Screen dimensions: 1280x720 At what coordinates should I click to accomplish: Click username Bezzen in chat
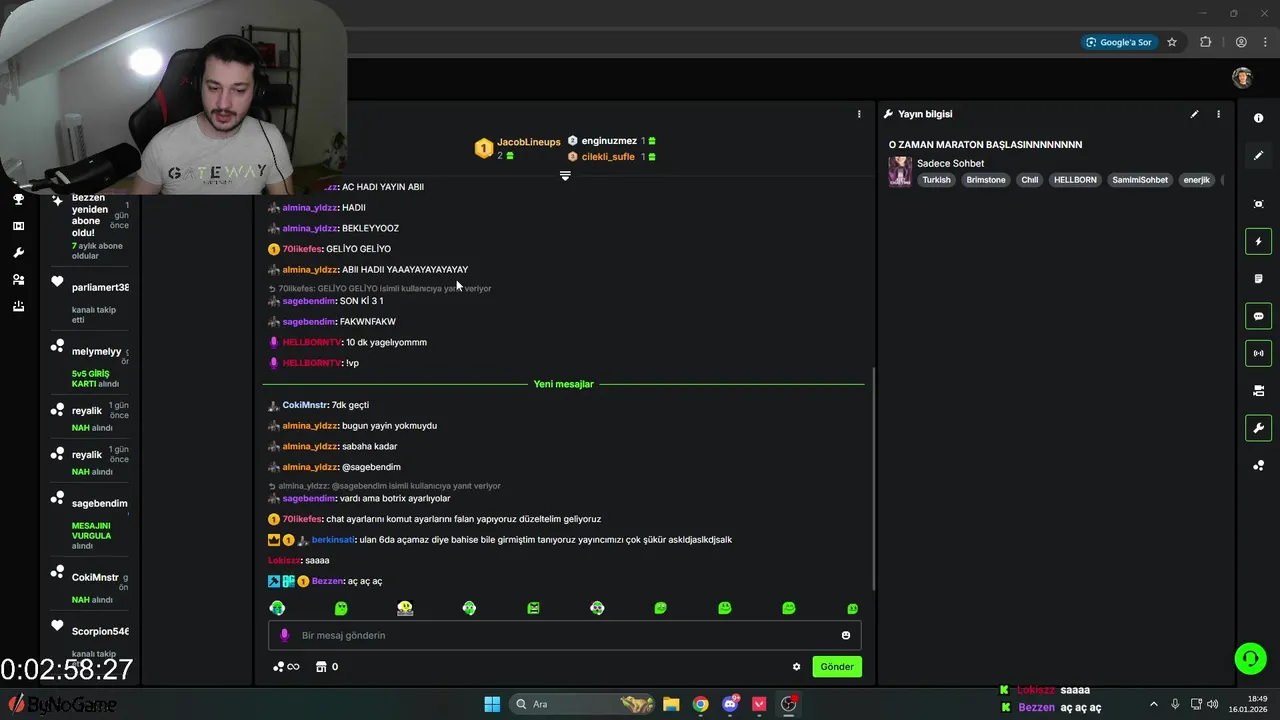click(x=327, y=581)
